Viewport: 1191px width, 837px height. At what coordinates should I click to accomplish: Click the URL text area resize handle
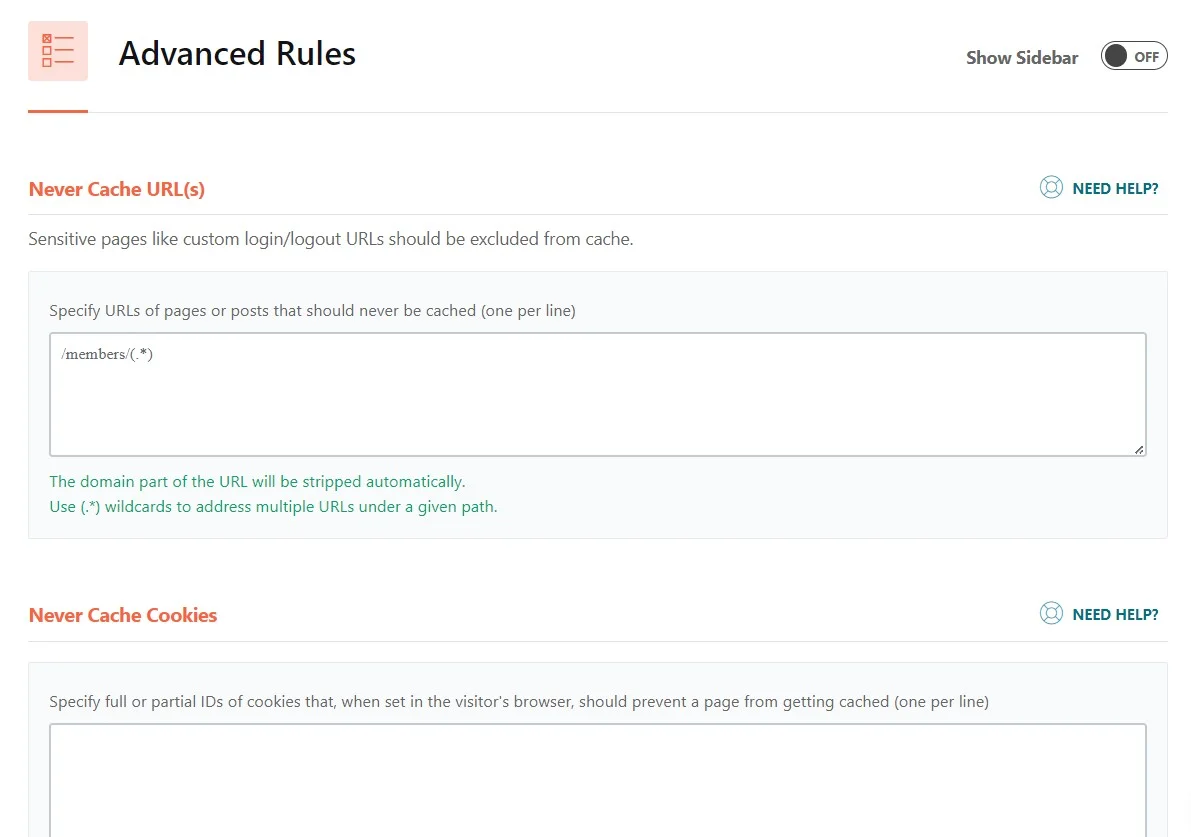point(1139,450)
